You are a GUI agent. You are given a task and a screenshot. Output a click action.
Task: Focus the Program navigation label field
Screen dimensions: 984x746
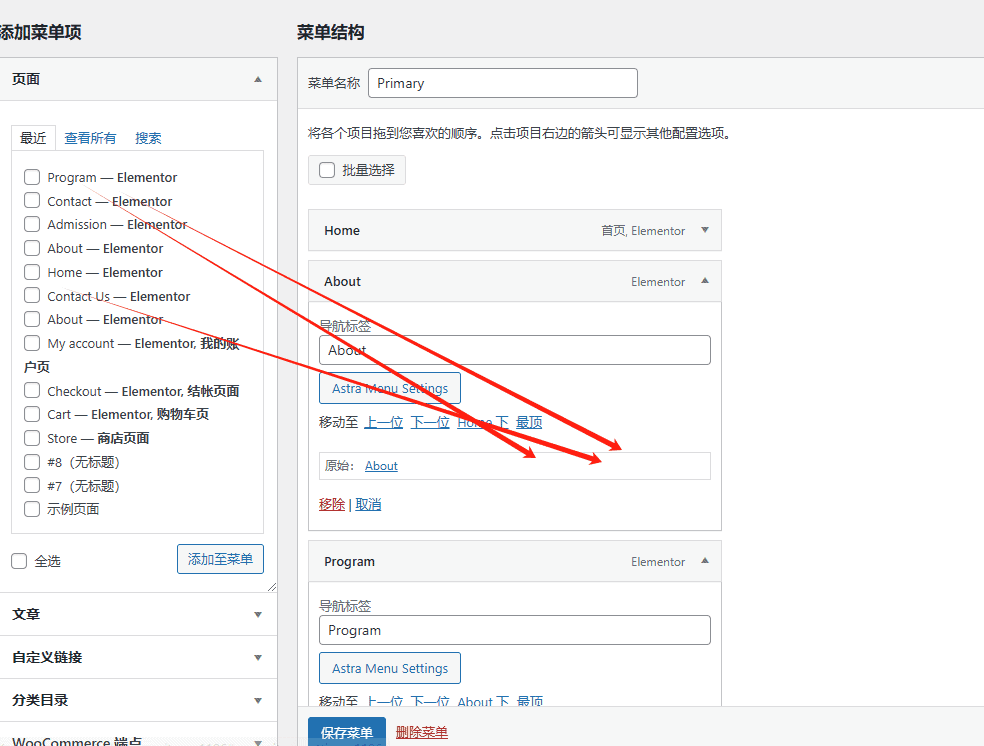(x=515, y=630)
